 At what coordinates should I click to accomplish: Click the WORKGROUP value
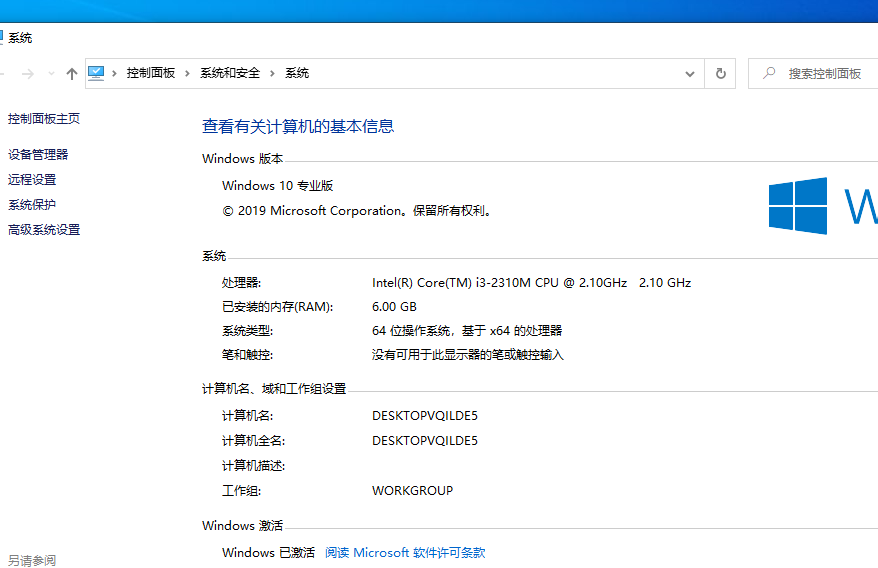(412, 491)
